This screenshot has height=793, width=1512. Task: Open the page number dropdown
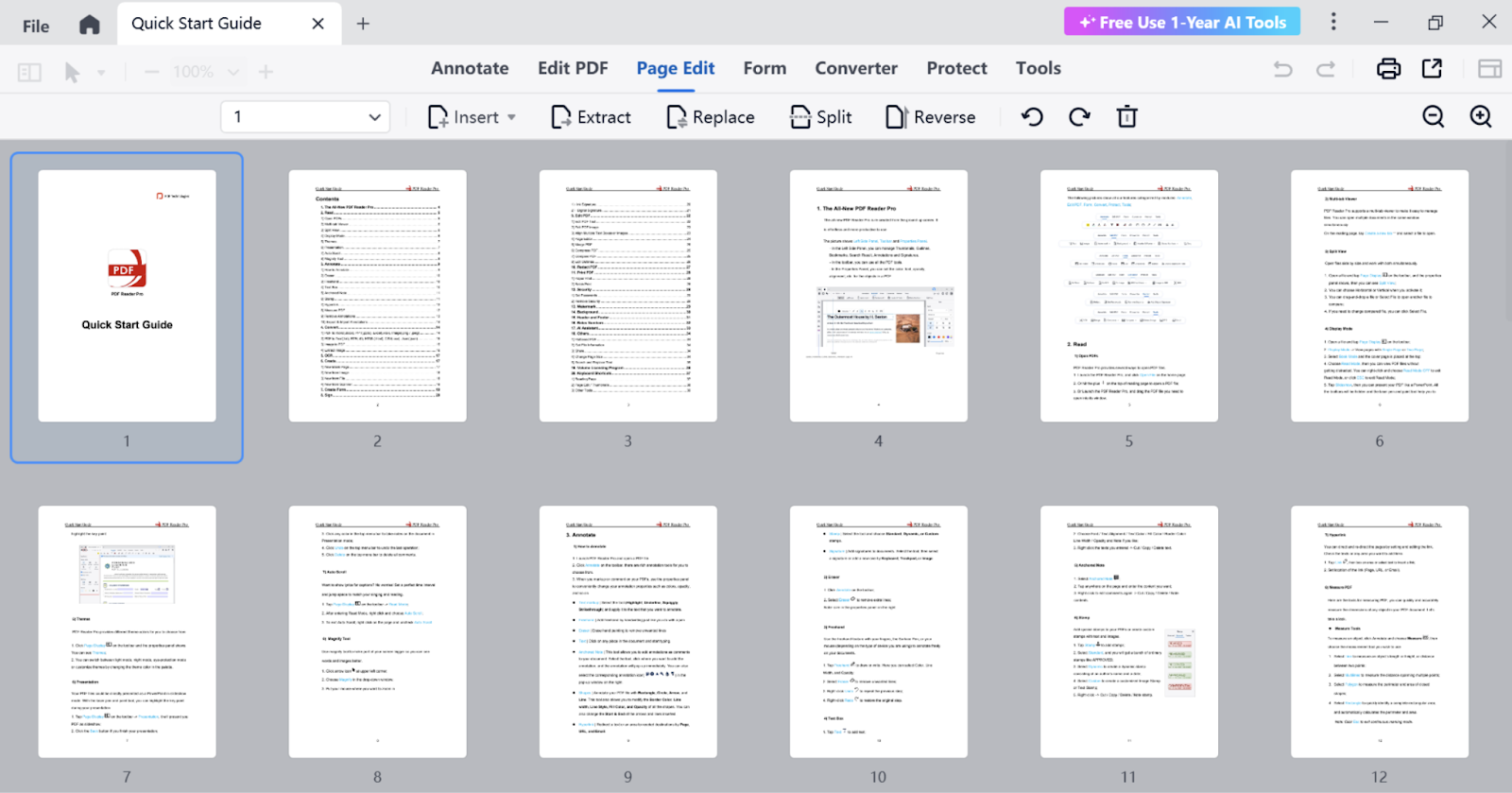click(x=374, y=117)
